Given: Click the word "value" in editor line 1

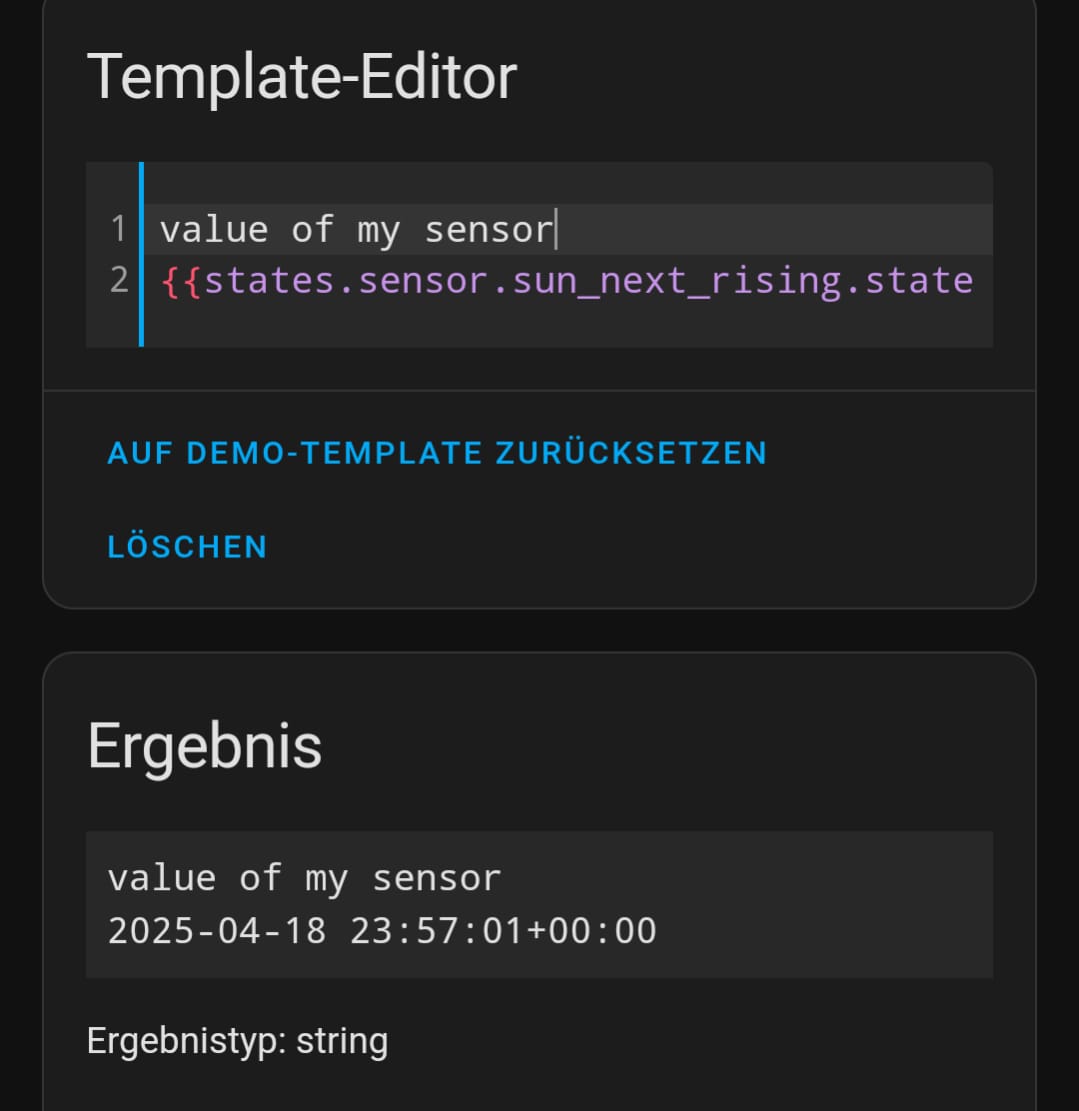Looking at the screenshot, I should [213, 230].
